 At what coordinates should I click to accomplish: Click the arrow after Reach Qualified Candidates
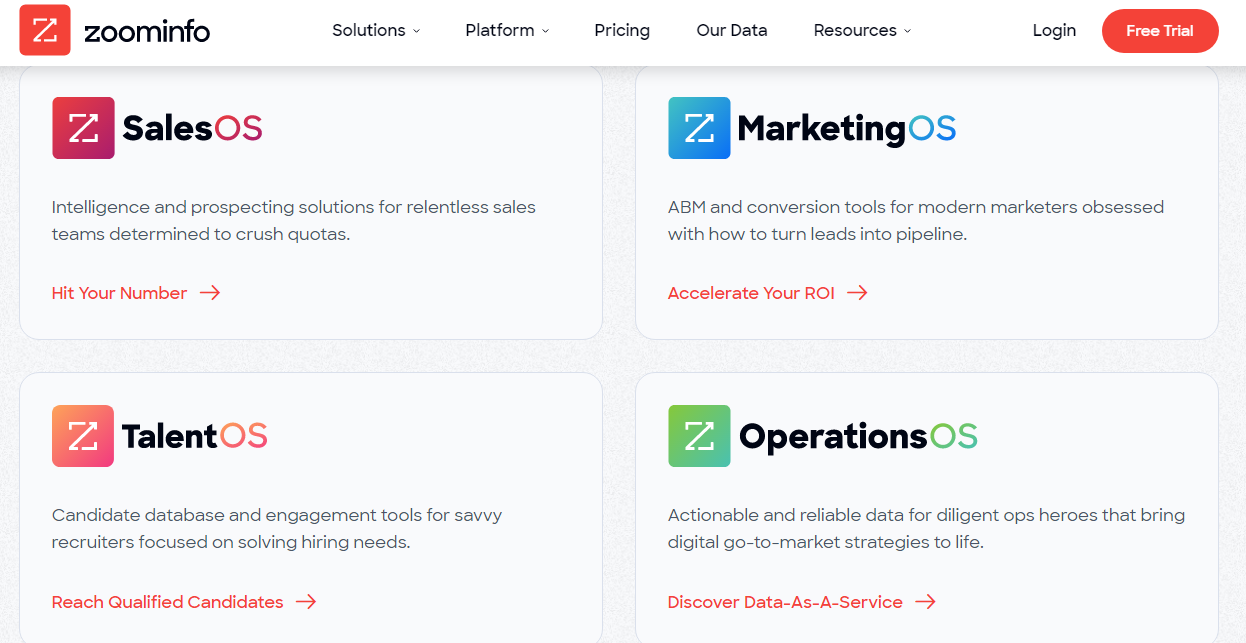pyautogui.click(x=306, y=602)
